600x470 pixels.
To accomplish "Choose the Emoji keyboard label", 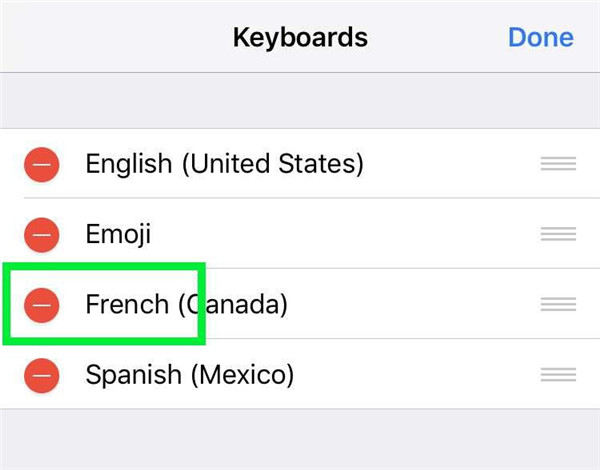I will tap(119, 234).
